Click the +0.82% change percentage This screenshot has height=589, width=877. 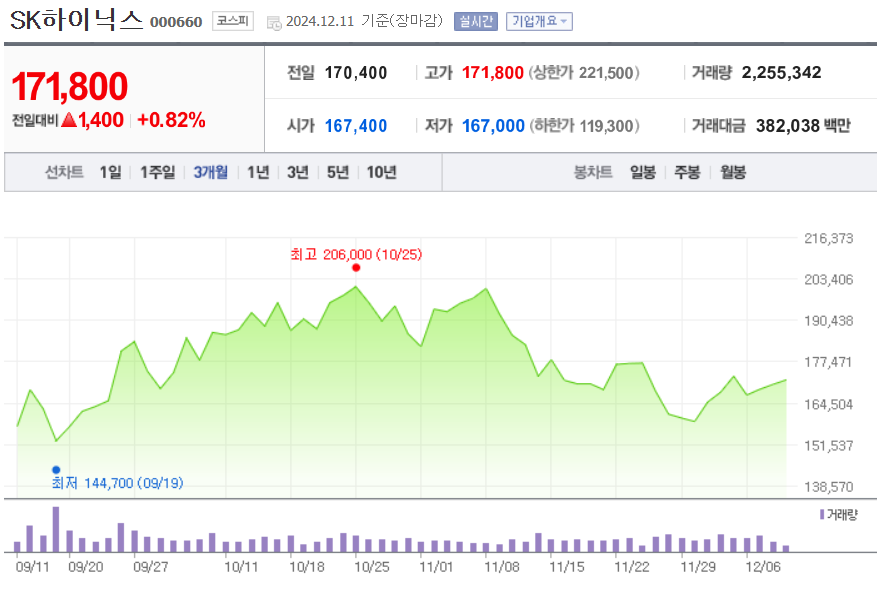pos(171,120)
